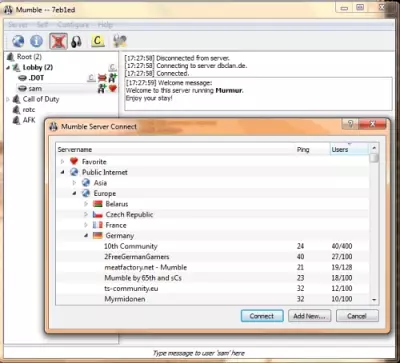Expand the Favorite server group
The image size is (400, 363).
point(62,162)
